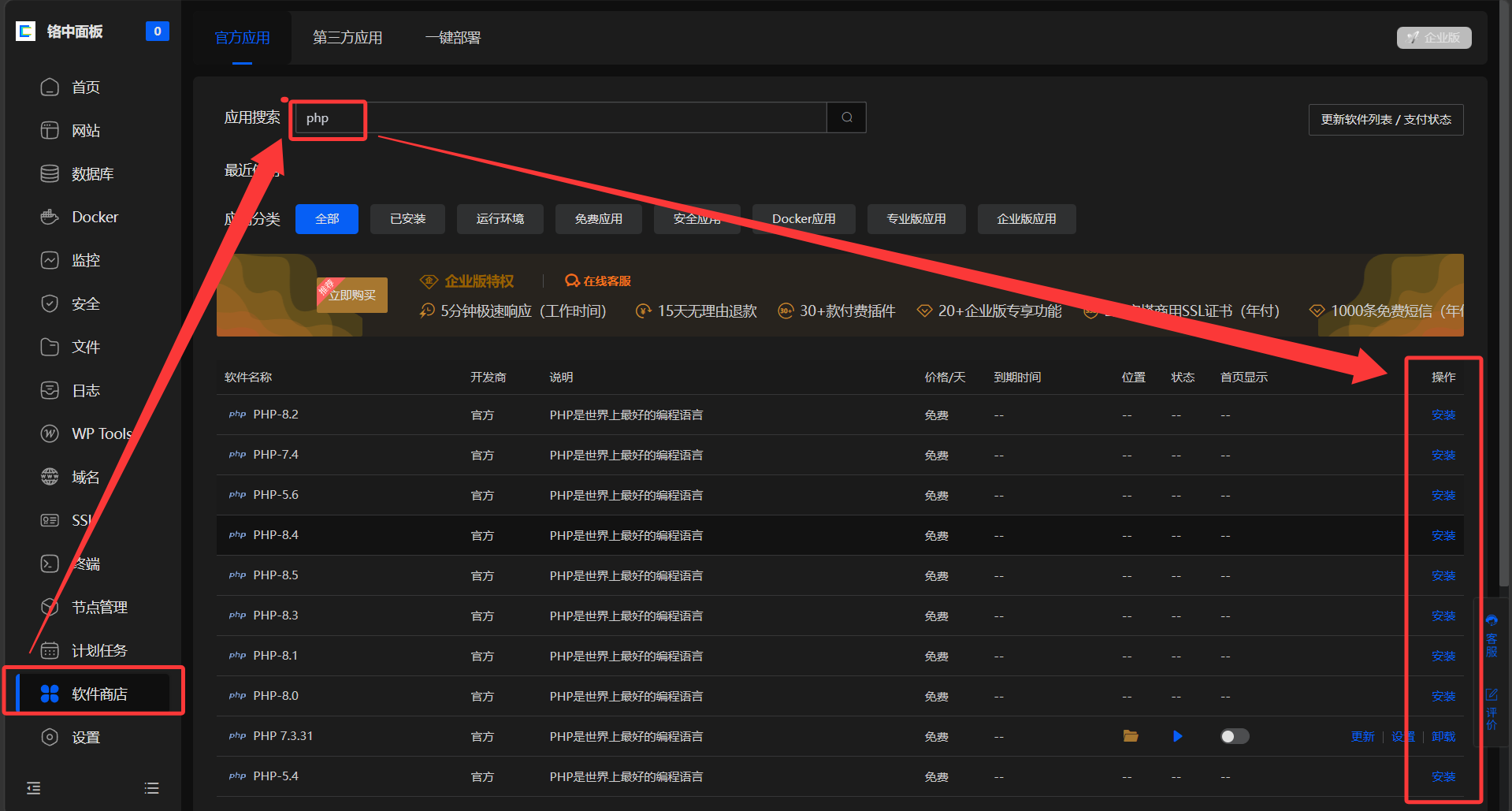Install PHP-8.4 via its 安装 link
Screen dimensions: 1512x811
(1443, 536)
